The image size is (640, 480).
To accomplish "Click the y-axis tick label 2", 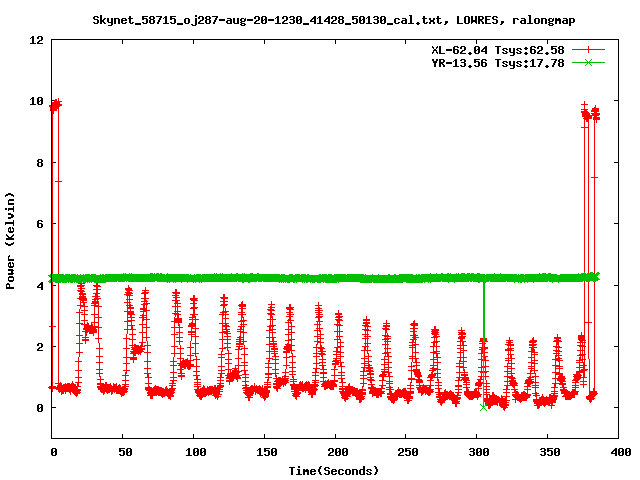I will click(x=40, y=347).
